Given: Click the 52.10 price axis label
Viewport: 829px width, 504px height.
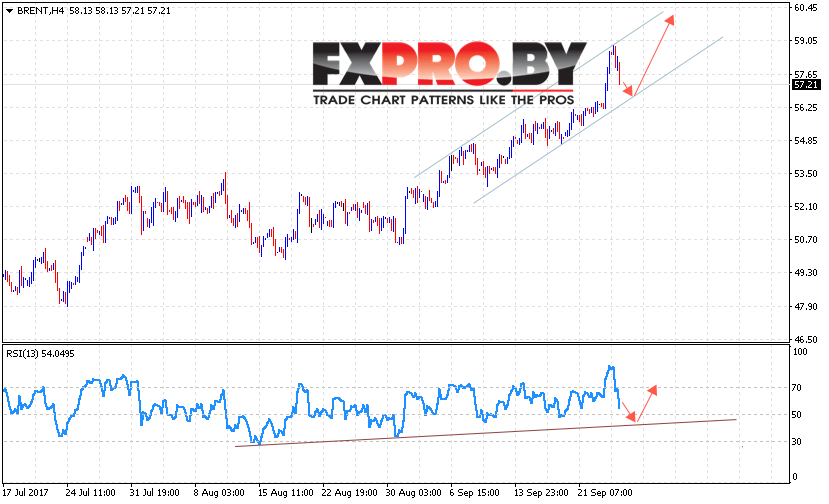Looking at the screenshot, I should (x=806, y=207).
